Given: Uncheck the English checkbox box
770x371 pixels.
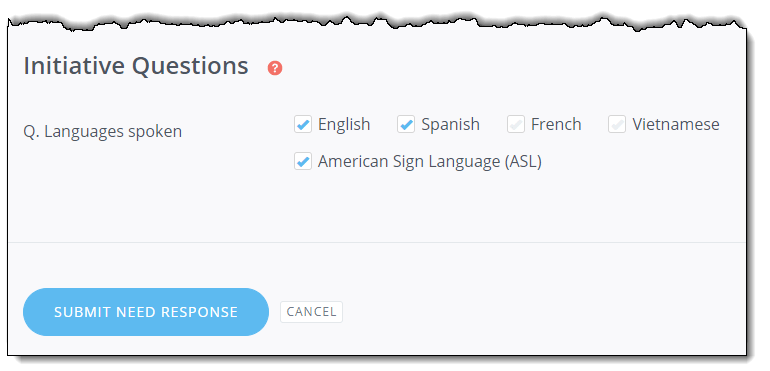Looking at the screenshot, I should [303, 124].
